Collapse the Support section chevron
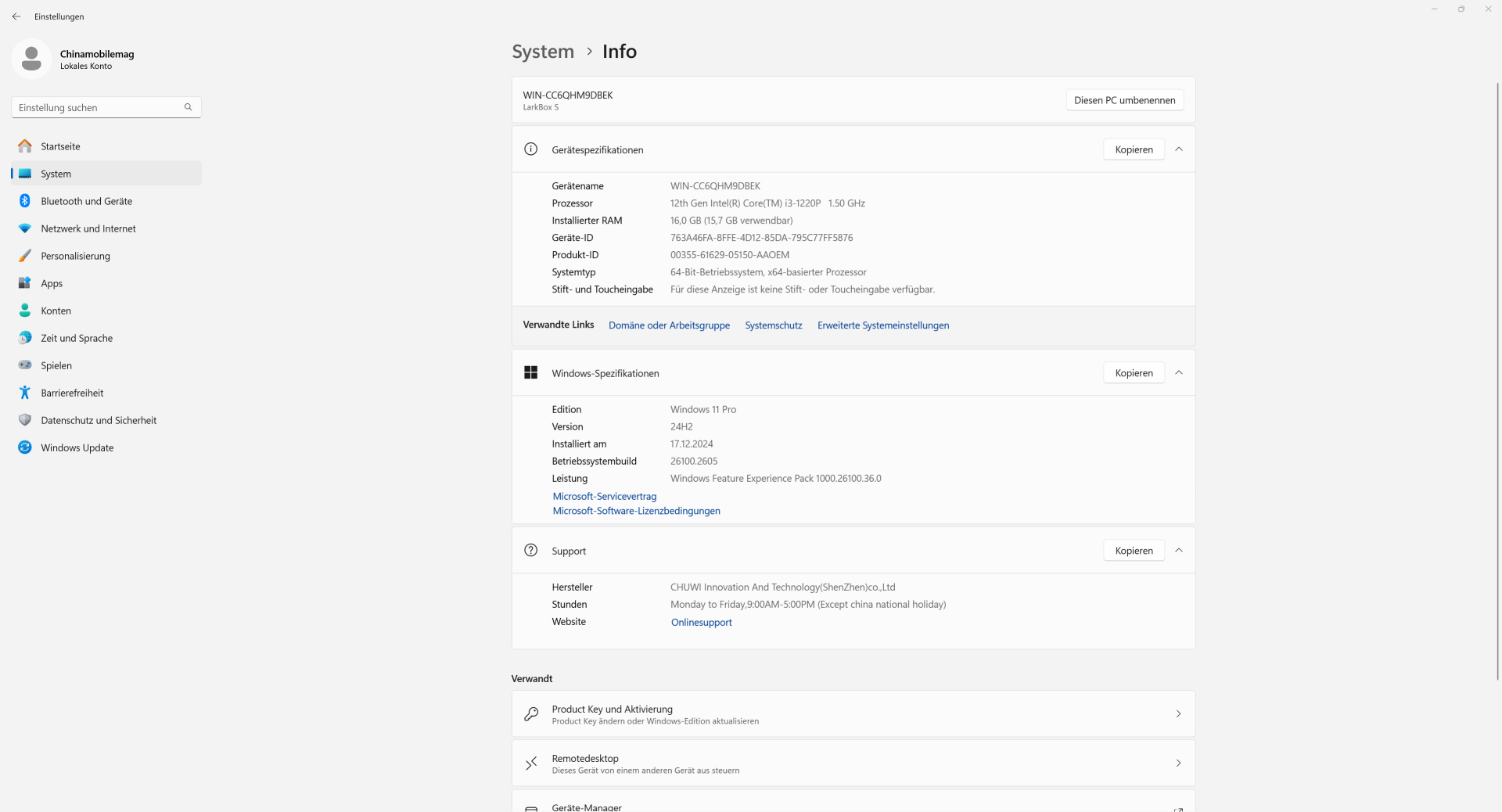 coord(1179,551)
